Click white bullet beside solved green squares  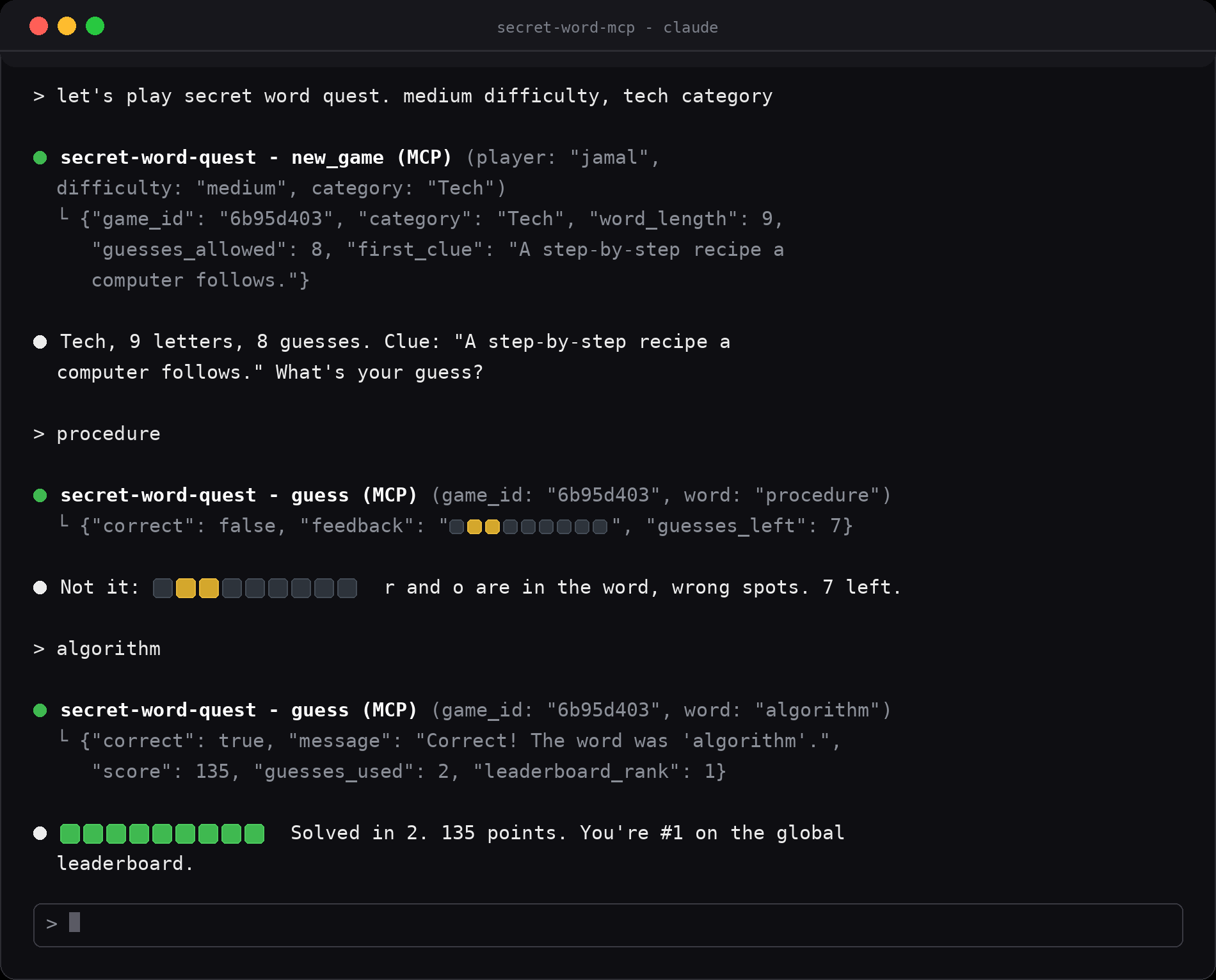pos(40,834)
